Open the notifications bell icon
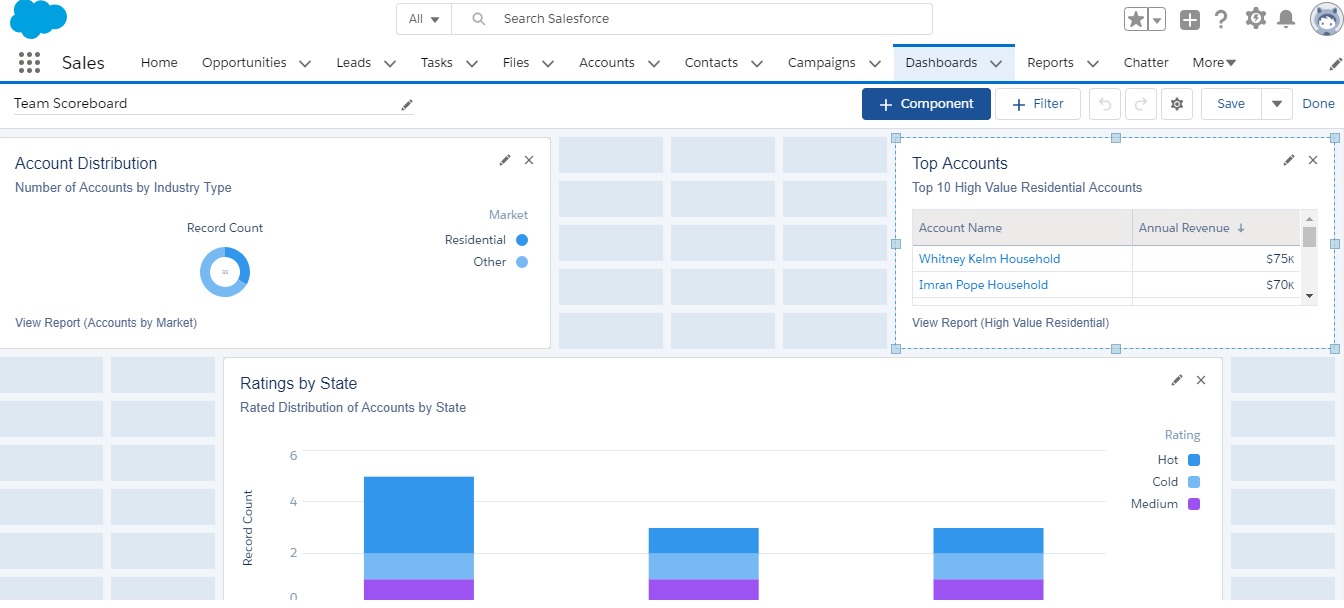This screenshot has height=608, width=1344. click(x=1286, y=19)
